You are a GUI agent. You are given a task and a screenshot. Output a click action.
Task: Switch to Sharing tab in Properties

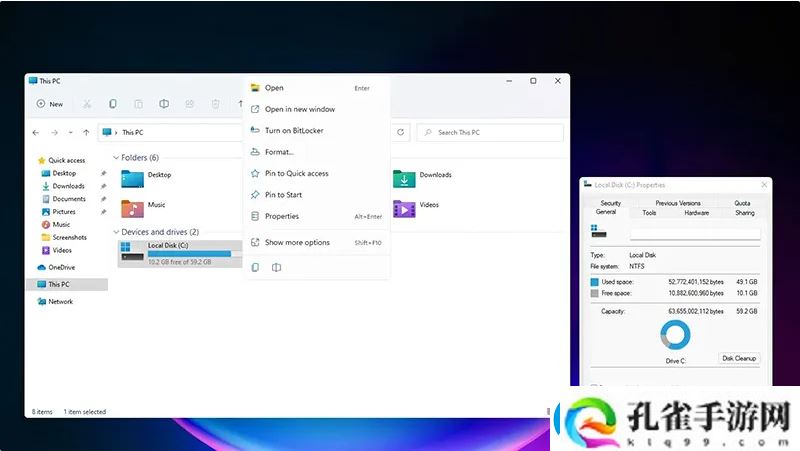click(x=744, y=213)
